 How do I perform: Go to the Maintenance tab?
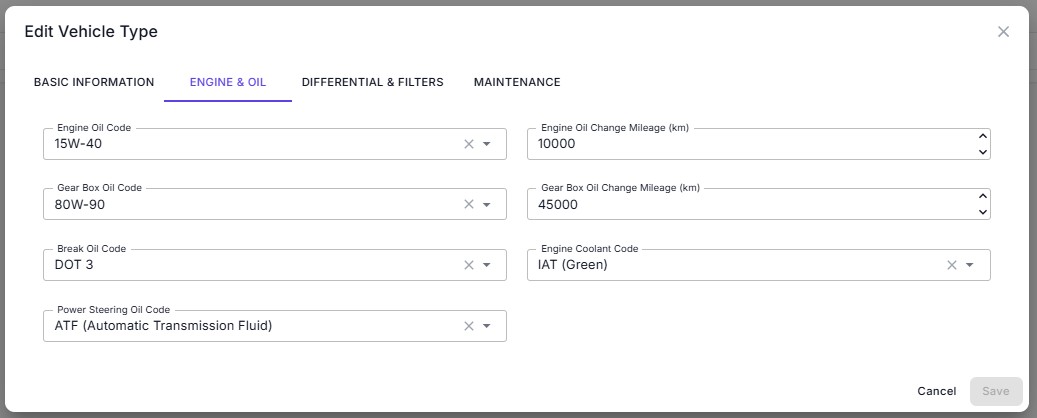517,82
